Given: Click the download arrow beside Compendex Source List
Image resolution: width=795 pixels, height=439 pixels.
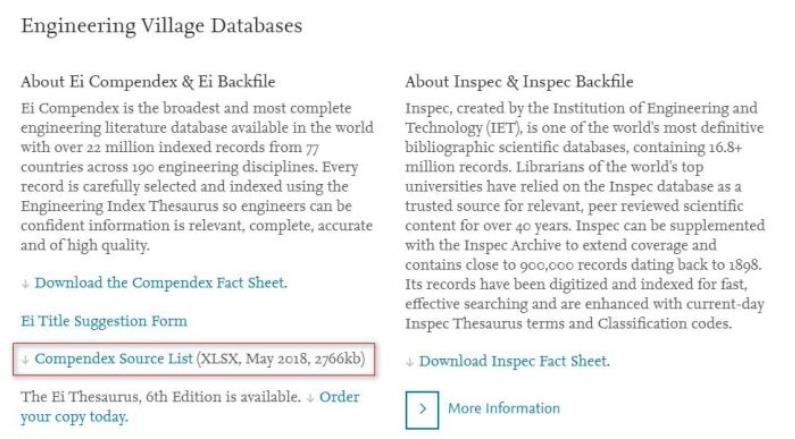Looking at the screenshot, I should [26, 359].
